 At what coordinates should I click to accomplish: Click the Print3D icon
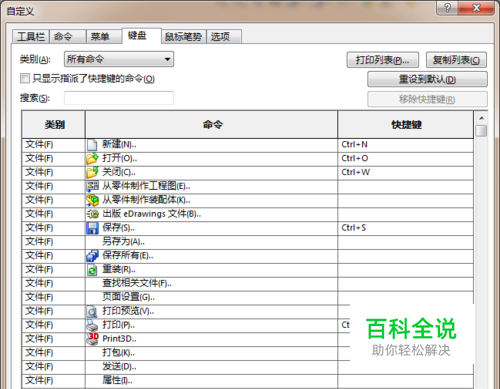click(x=92, y=339)
